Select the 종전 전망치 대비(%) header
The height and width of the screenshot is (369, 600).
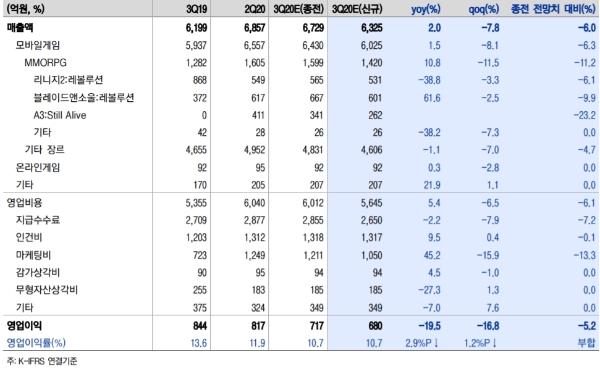[x=553, y=9]
